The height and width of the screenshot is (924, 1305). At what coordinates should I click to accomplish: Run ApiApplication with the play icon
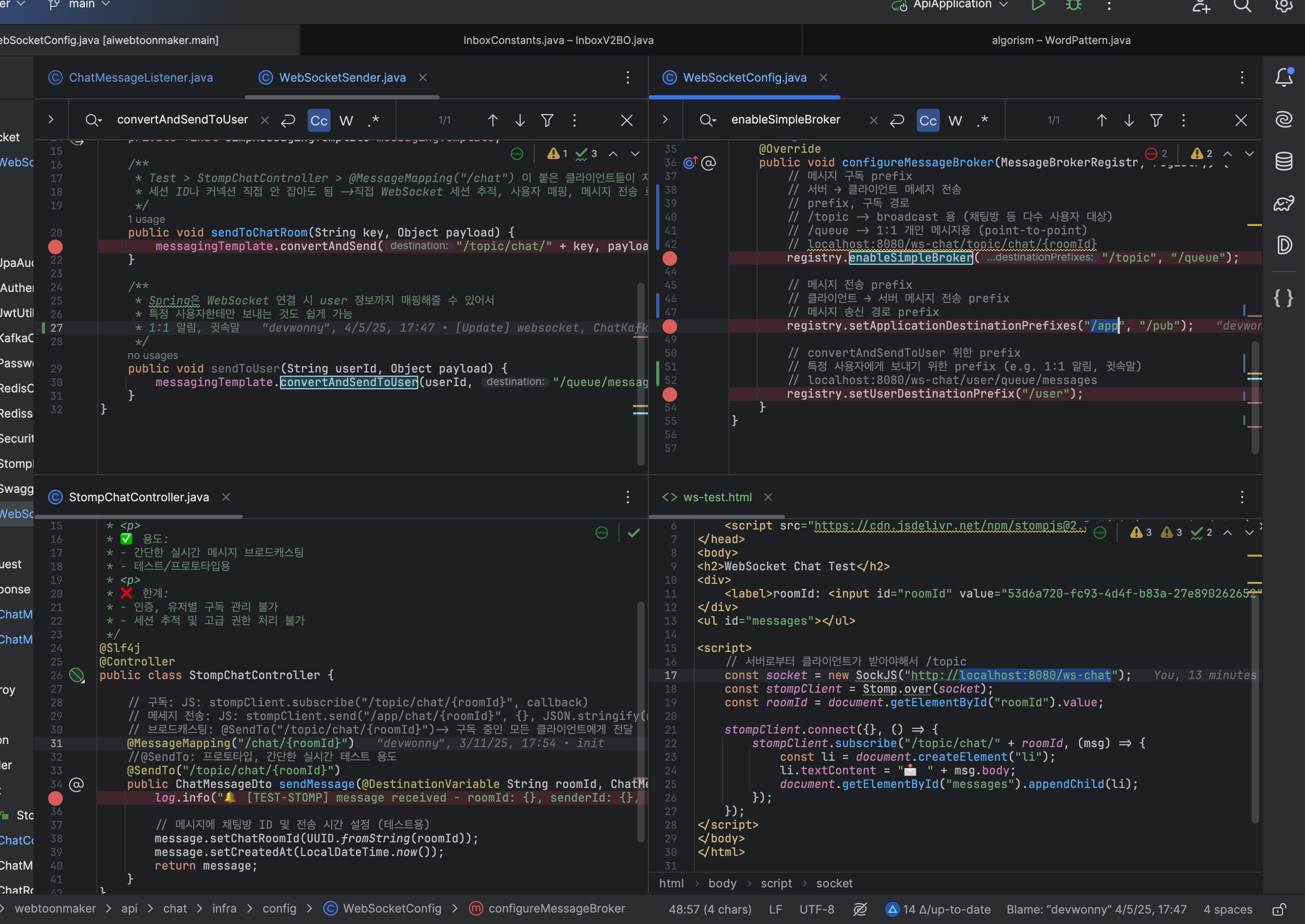pos(1038,6)
